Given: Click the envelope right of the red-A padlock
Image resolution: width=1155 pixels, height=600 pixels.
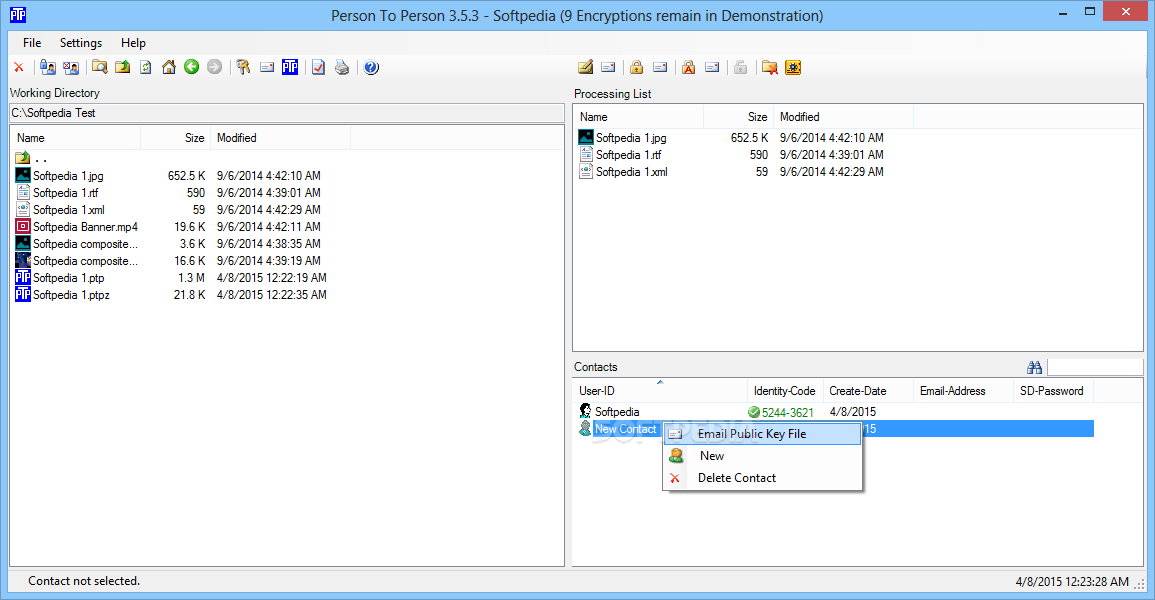Looking at the screenshot, I should [712, 67].
